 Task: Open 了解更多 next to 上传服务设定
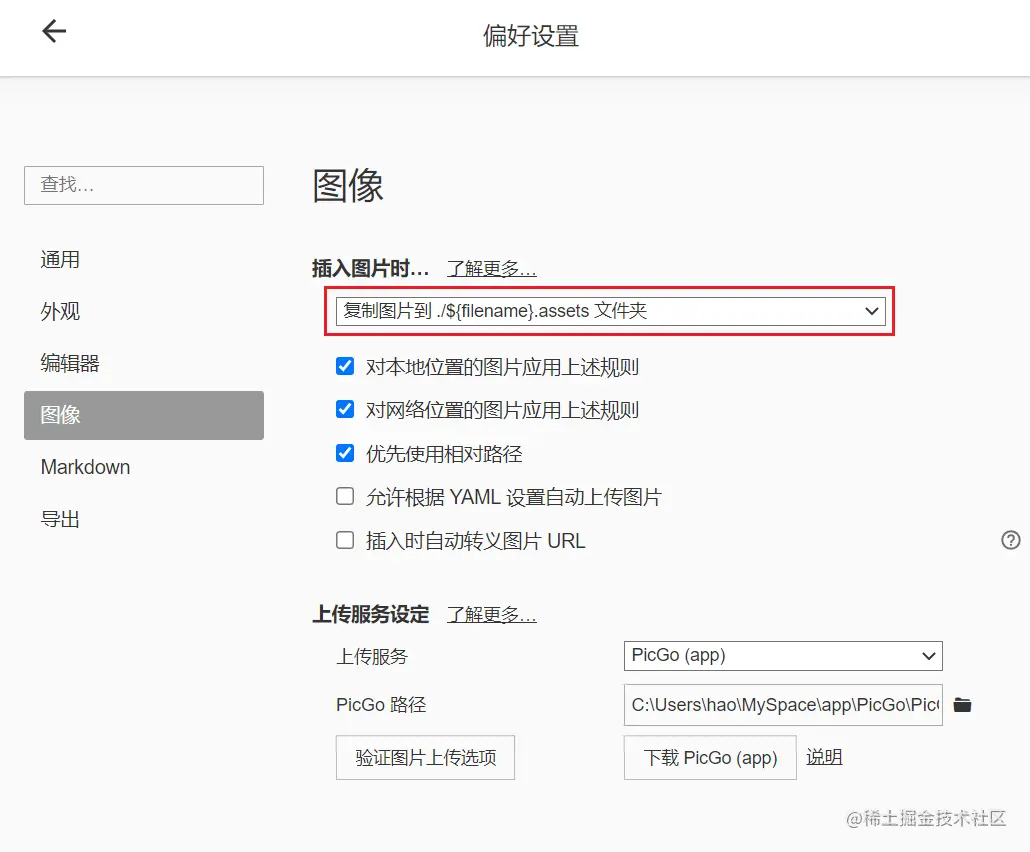491,615
